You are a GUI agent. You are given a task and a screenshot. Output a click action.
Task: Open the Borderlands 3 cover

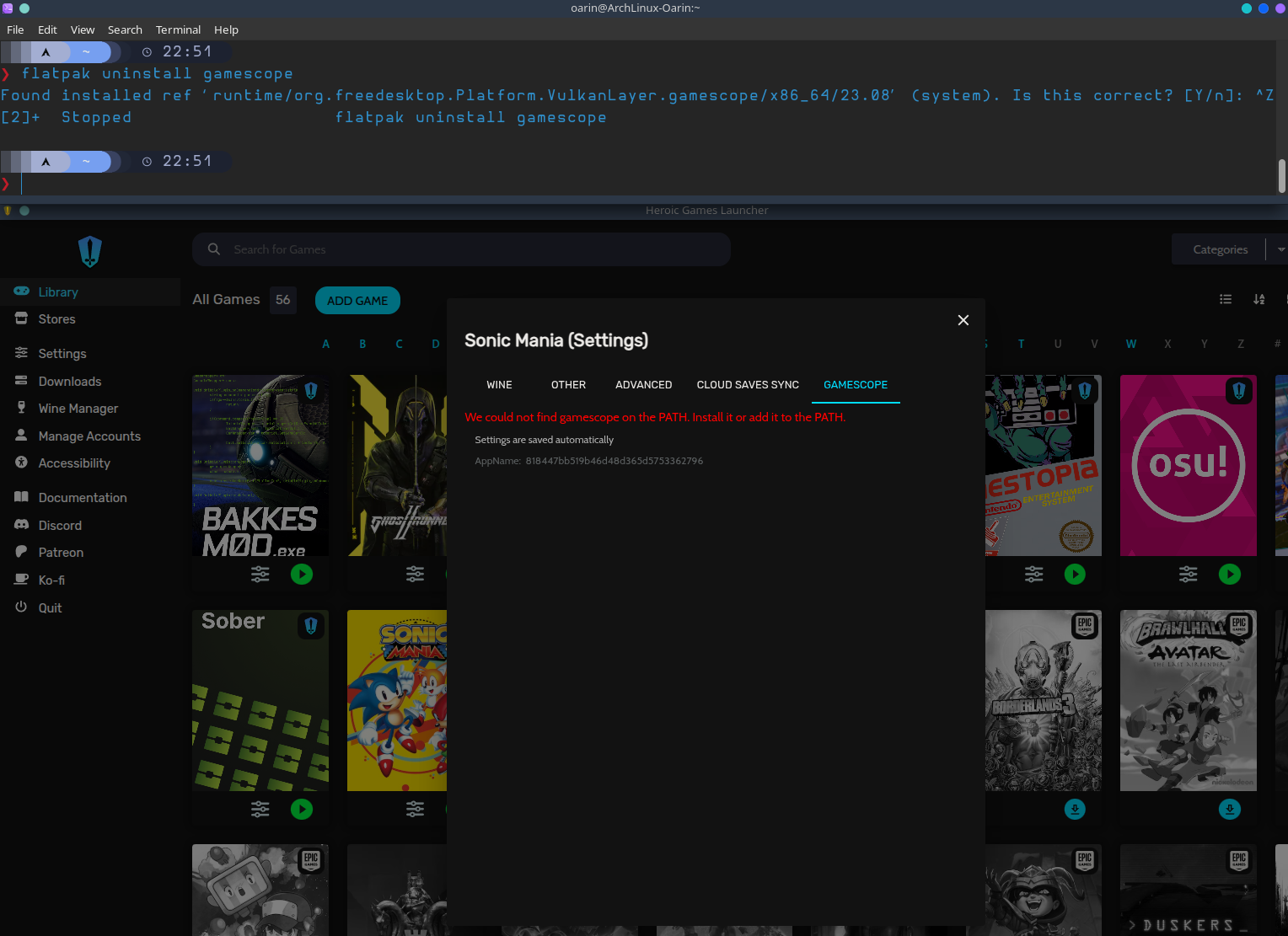coord(1044,700)
